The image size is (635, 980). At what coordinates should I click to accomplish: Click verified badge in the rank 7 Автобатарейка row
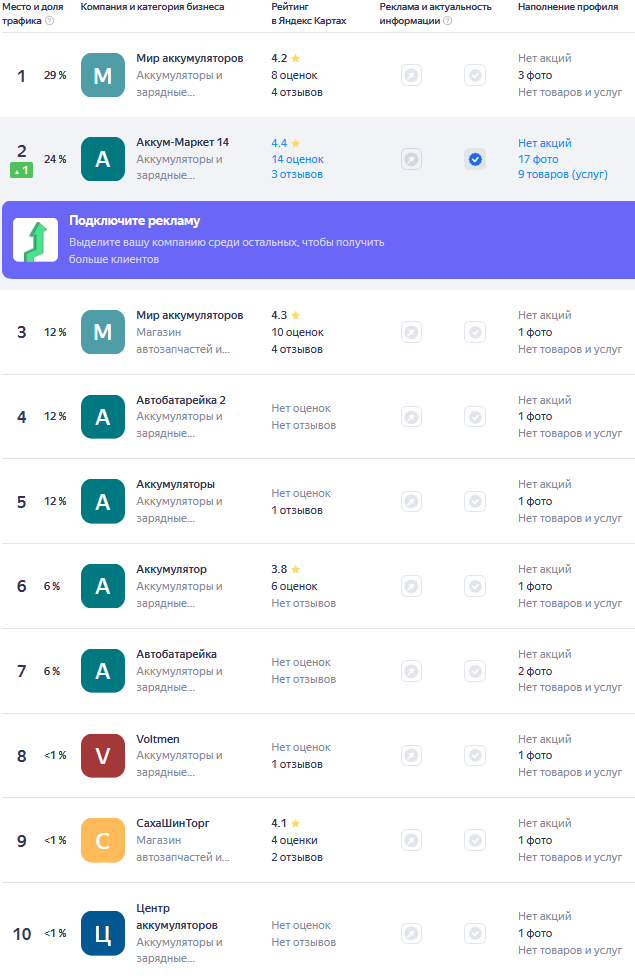476,671
